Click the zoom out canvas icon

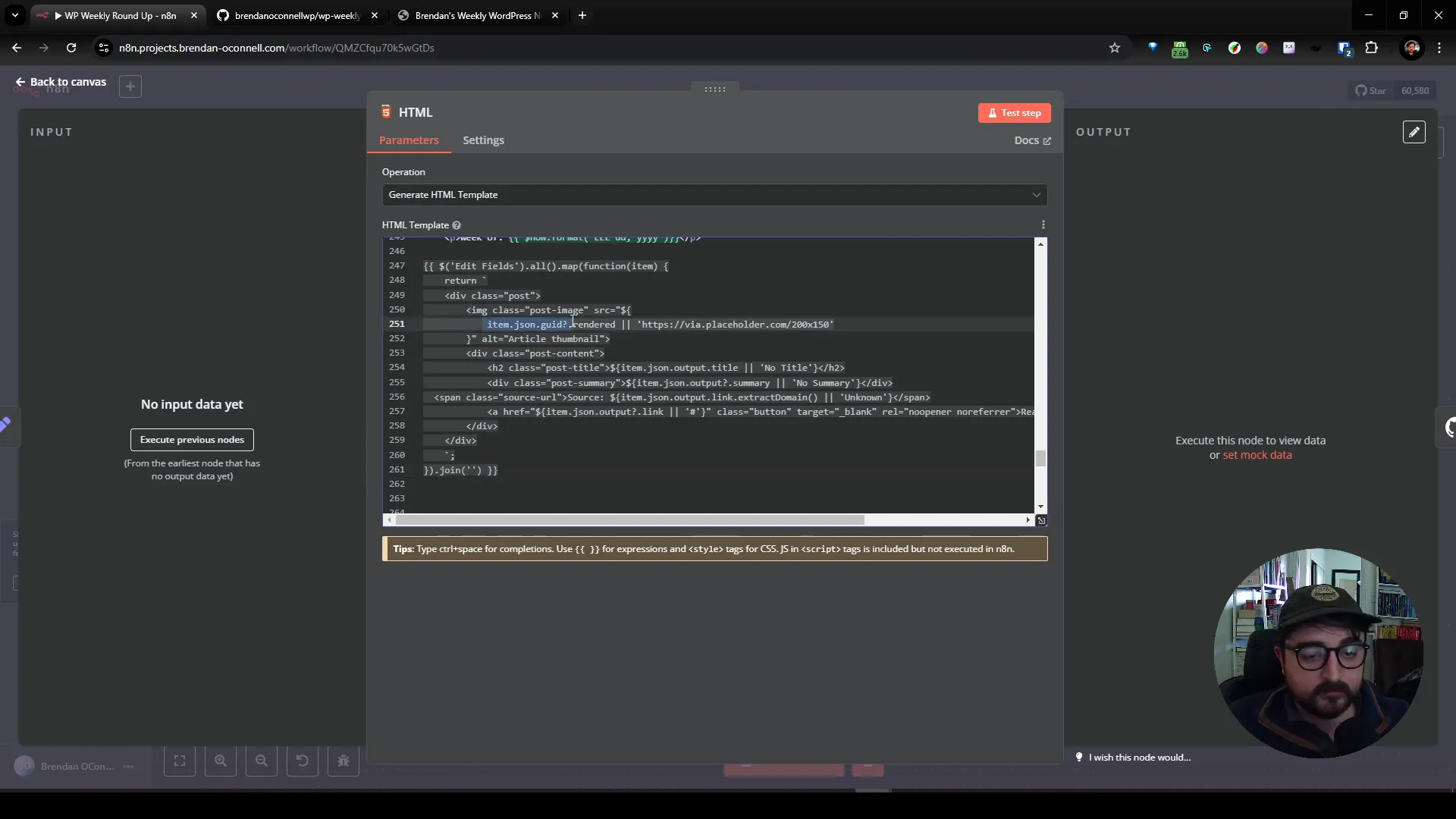(262, 761)
